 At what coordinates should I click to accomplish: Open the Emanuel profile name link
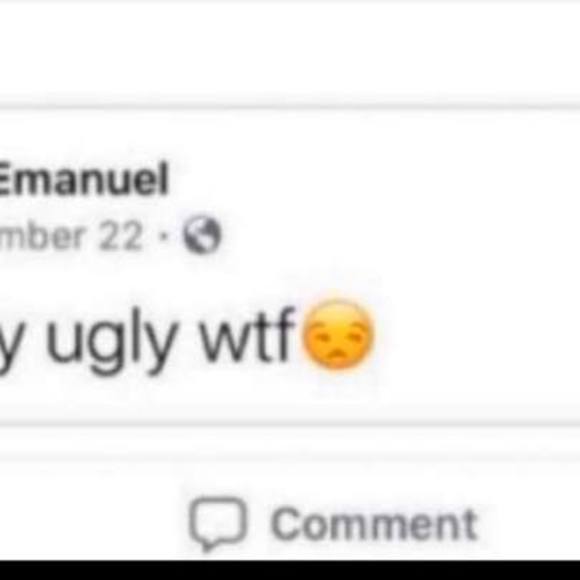[x=83, y=180]
